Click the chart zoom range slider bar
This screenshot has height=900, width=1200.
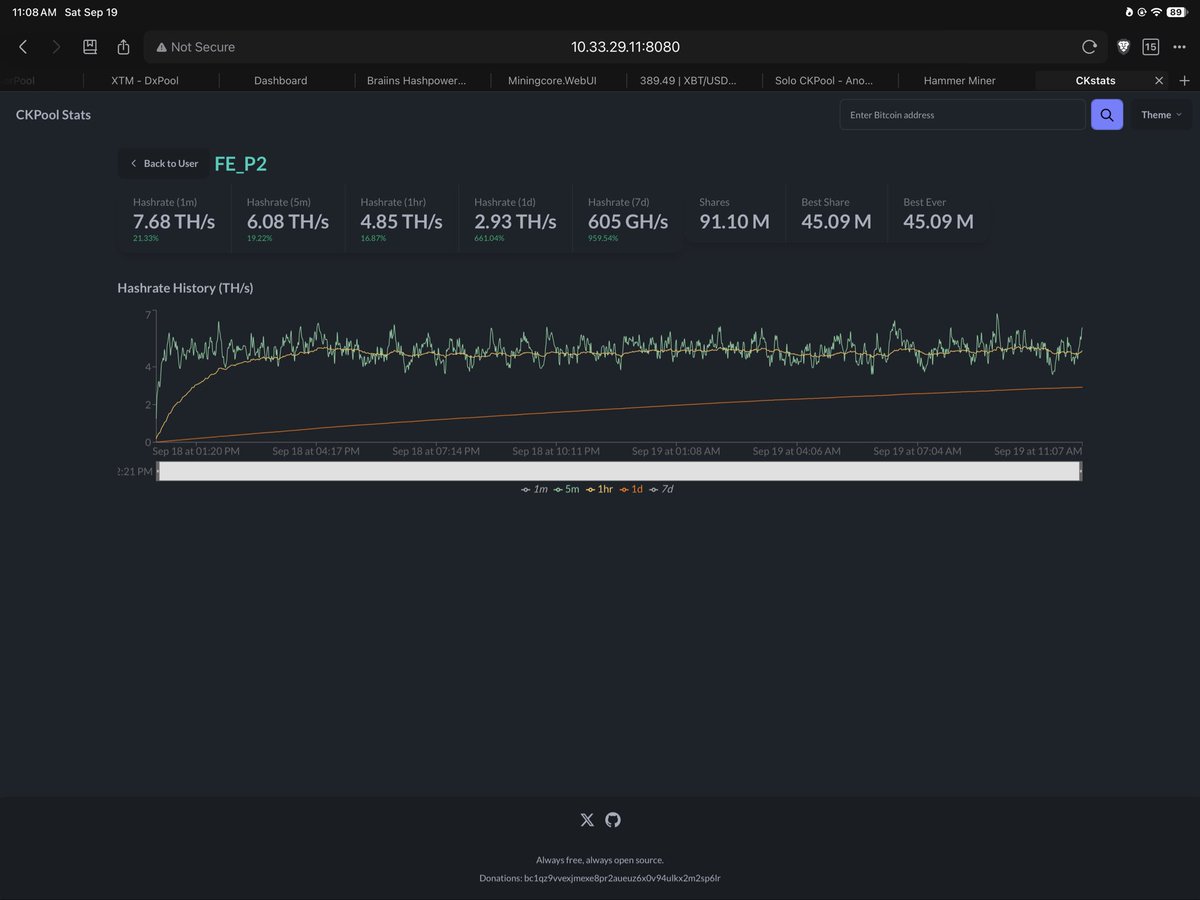click(620, 471)
